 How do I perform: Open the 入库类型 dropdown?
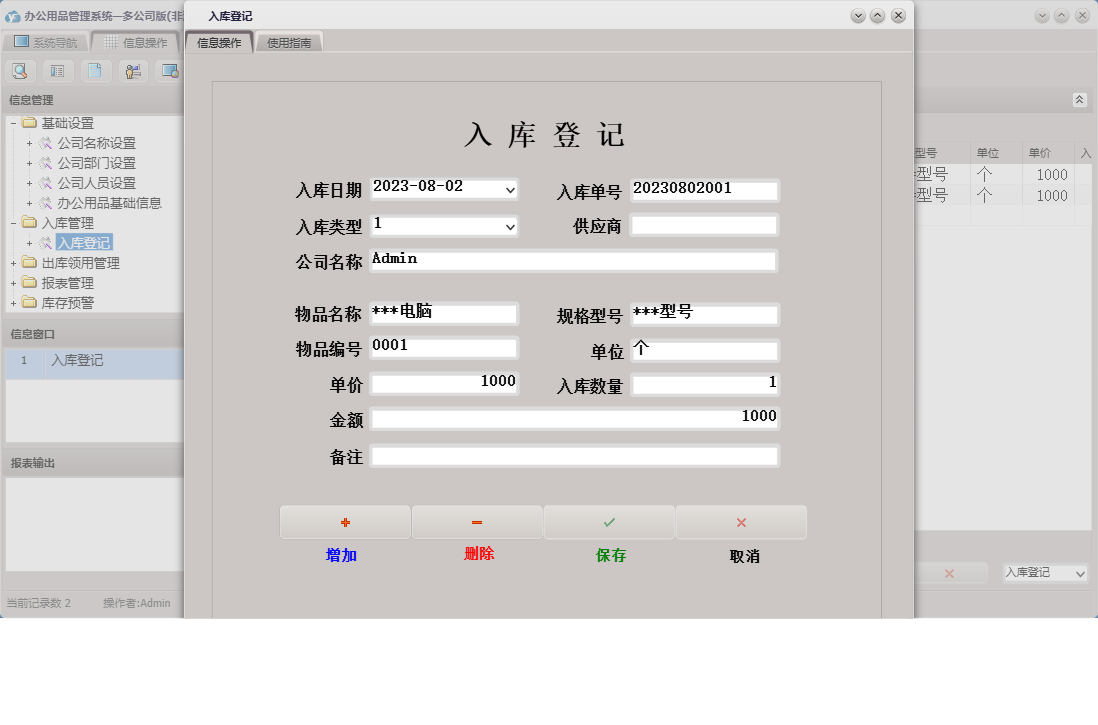coord(509,226)
